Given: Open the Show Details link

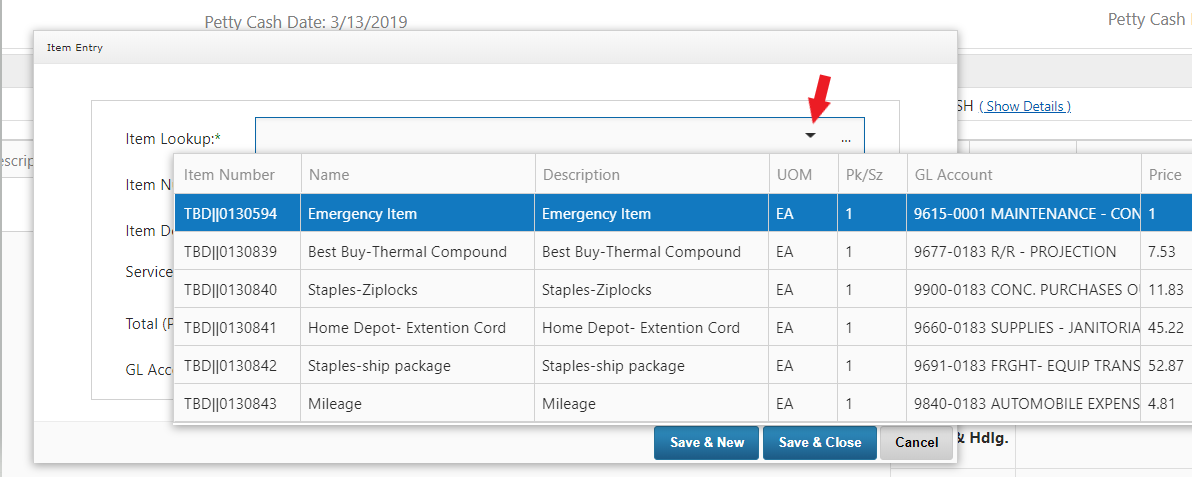Looking at the screenshot, I should 1025,106.
